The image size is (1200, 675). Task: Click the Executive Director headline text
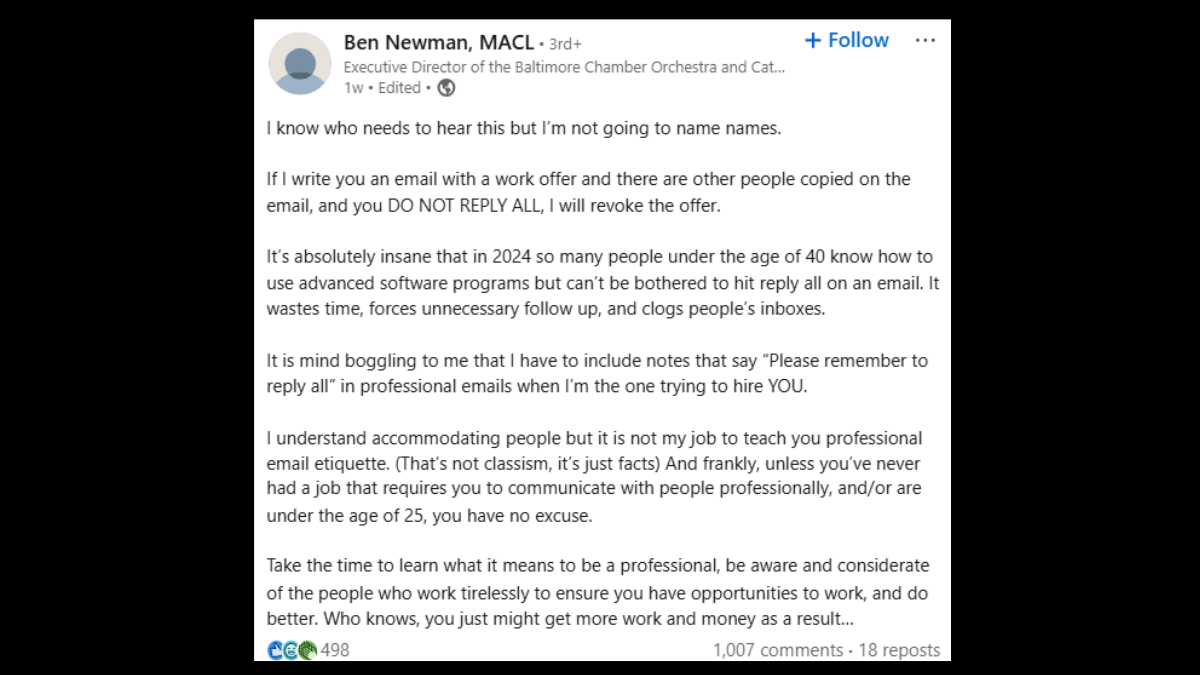(564, 67)
